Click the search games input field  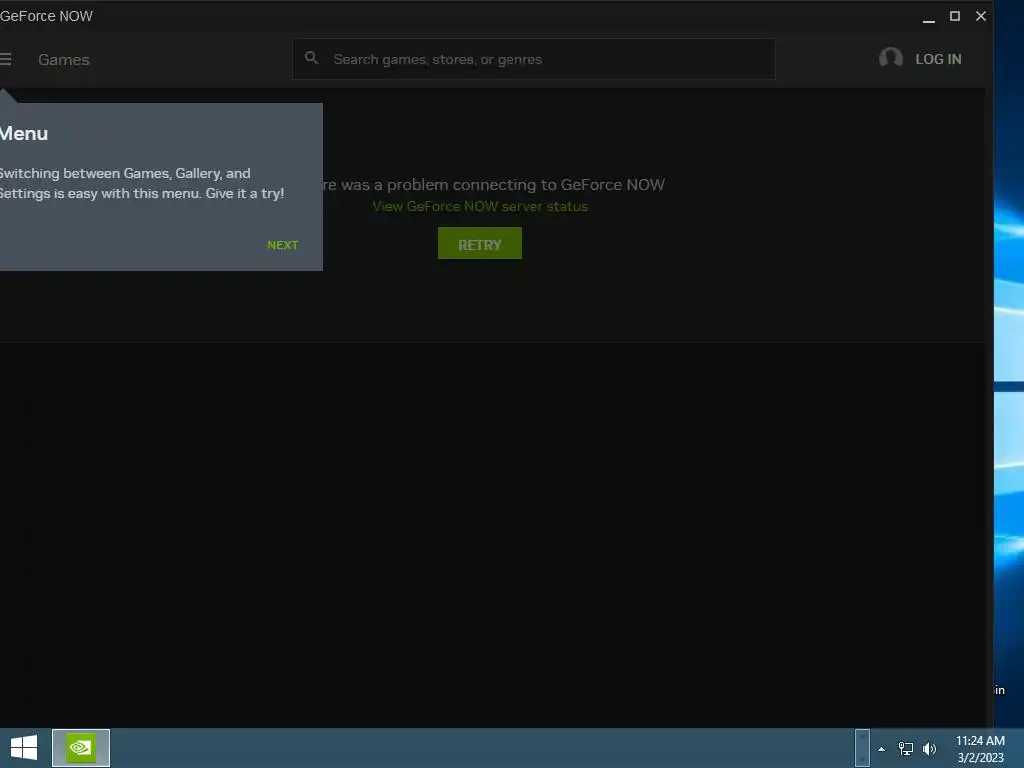(534, 59)
